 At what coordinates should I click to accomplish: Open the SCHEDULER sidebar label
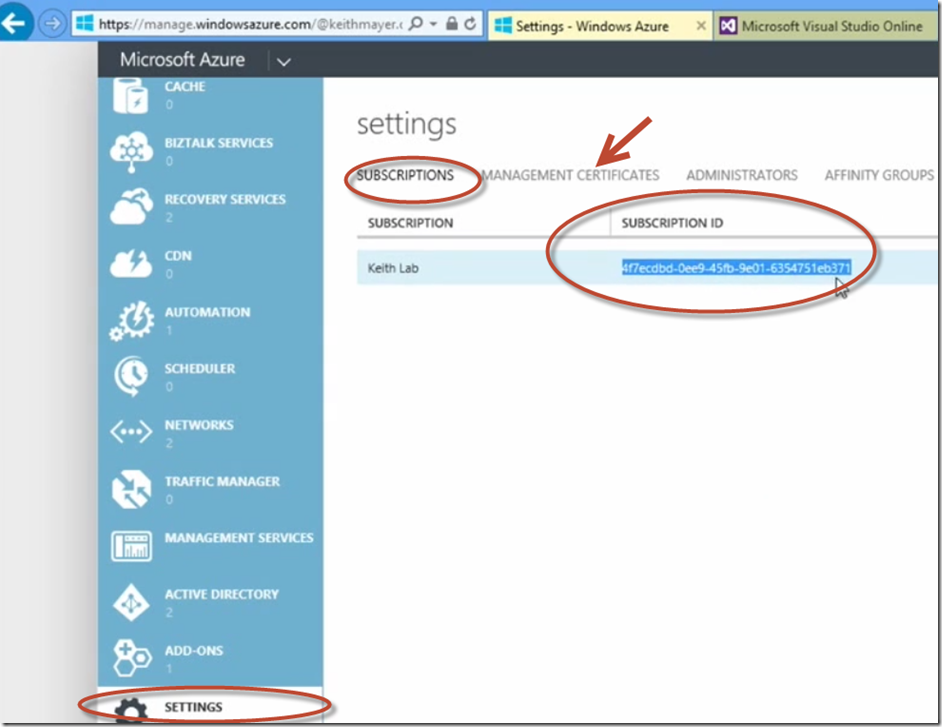tap(200, 369)
